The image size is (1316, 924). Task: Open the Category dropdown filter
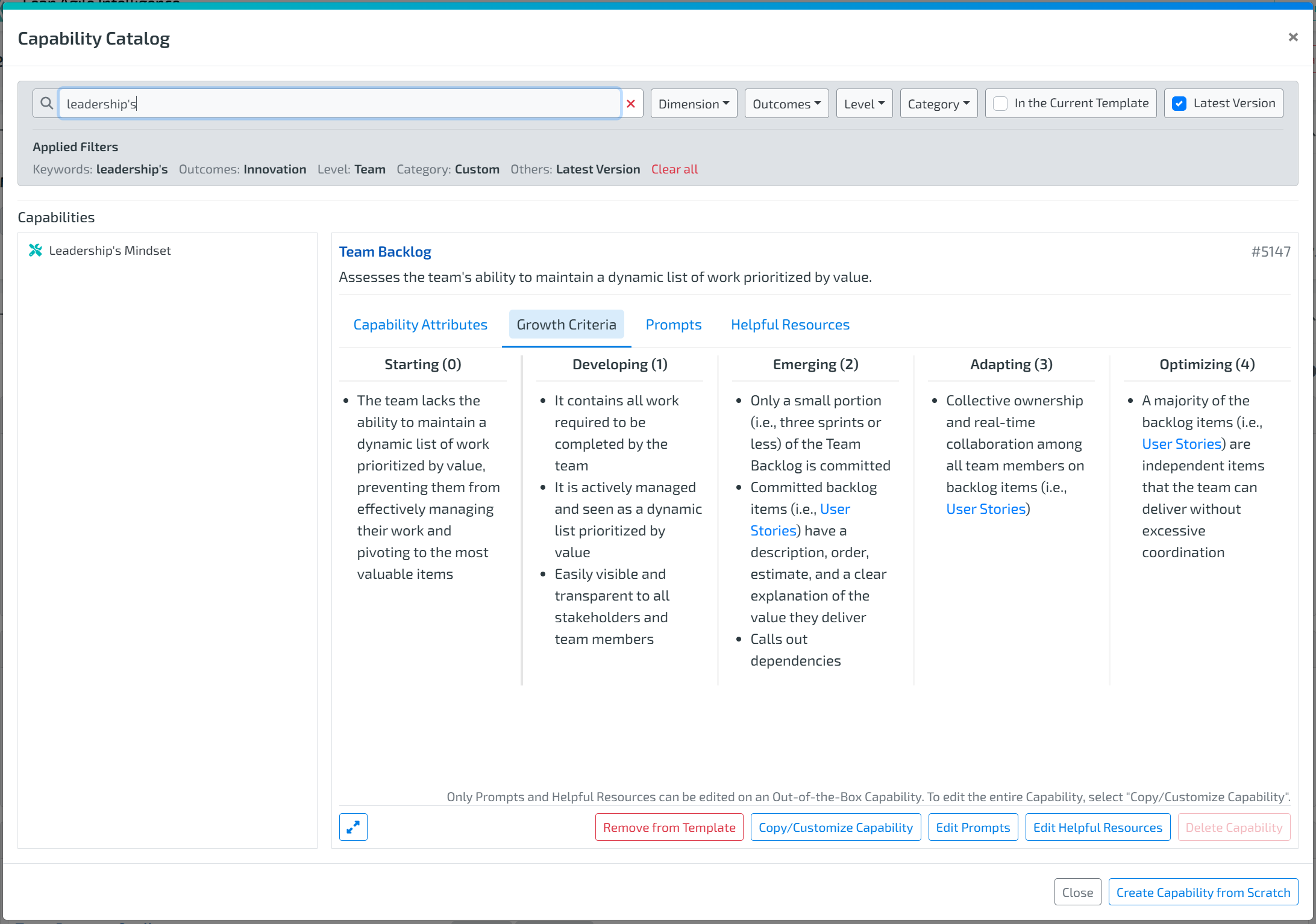point(938,104)
